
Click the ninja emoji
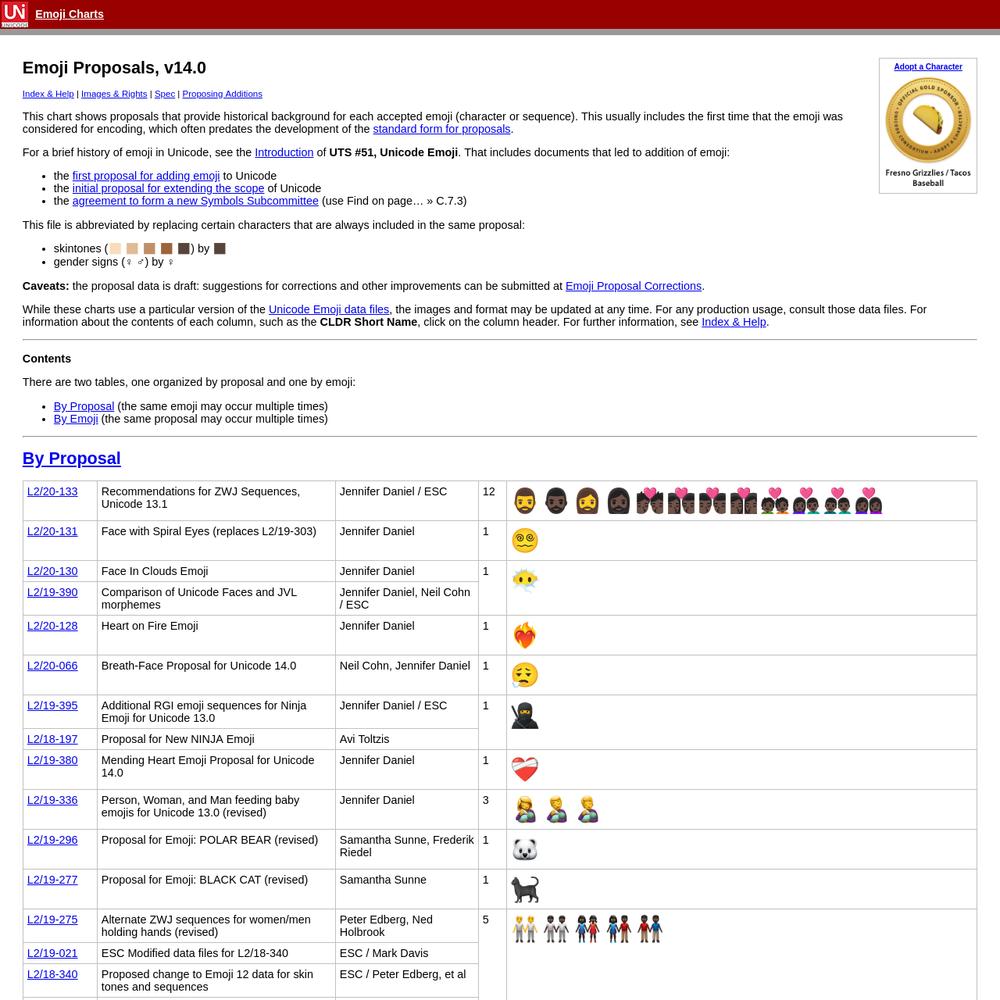click(x=525, y=716)
